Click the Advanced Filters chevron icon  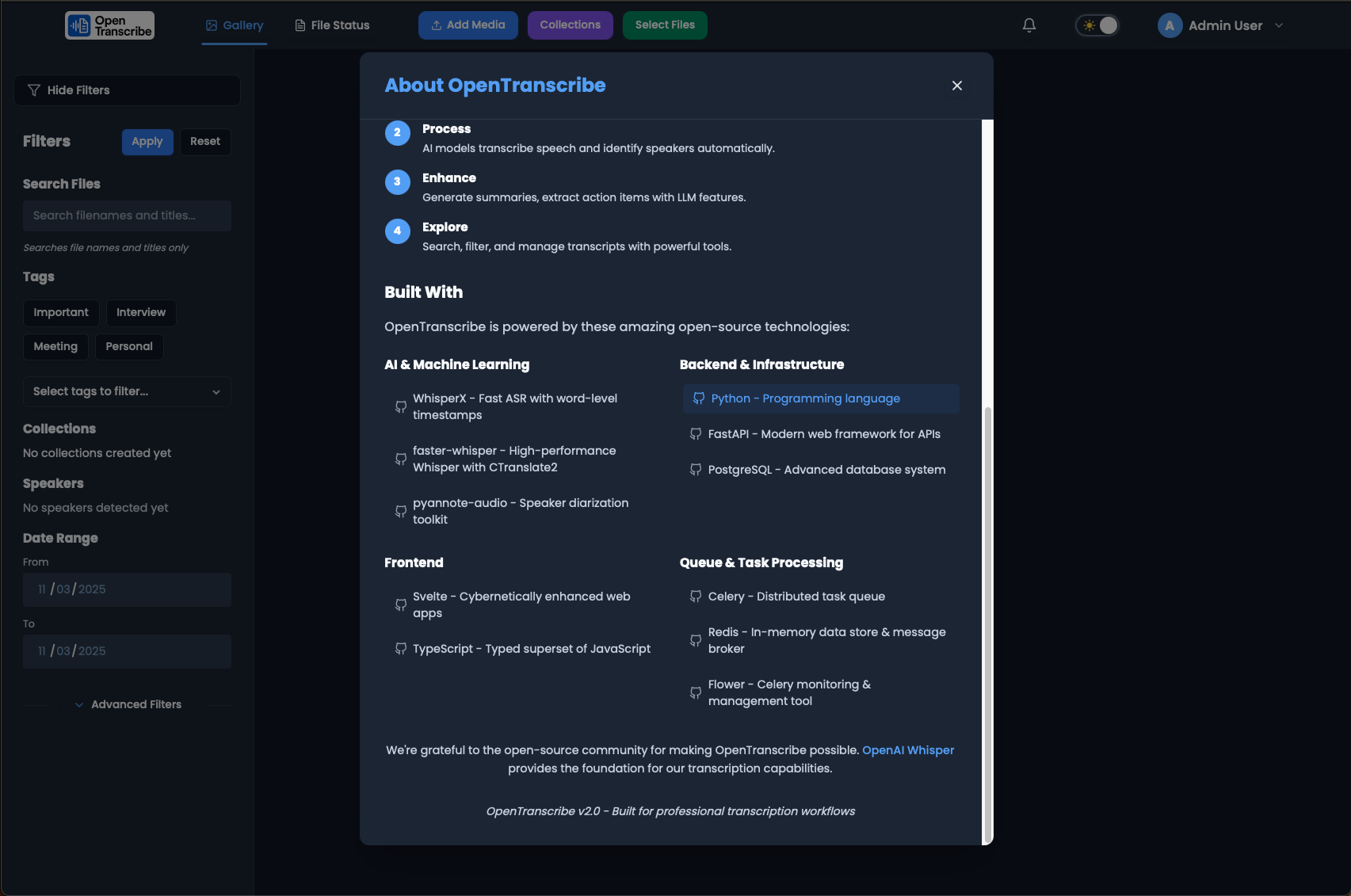pyautogui.click(x=79, y=705)
